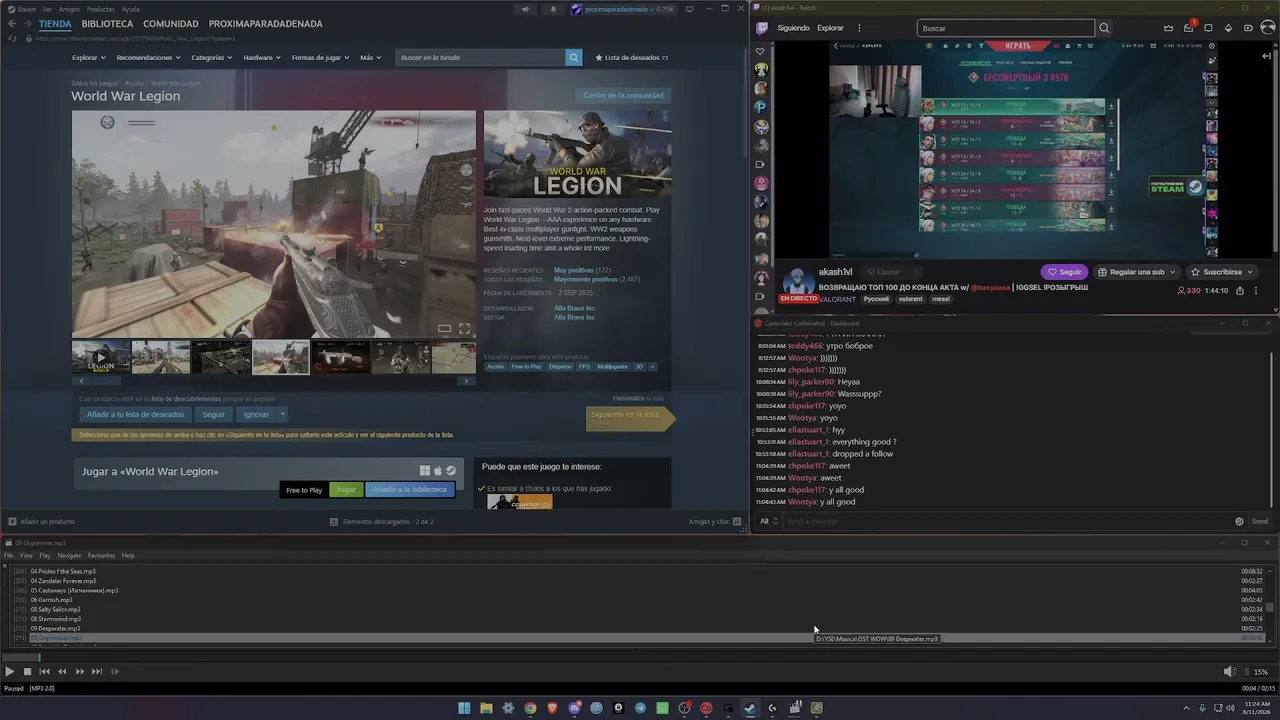
Task: Select the 08 Stormwind.mp3 track
Action: (x=56, y=619)
